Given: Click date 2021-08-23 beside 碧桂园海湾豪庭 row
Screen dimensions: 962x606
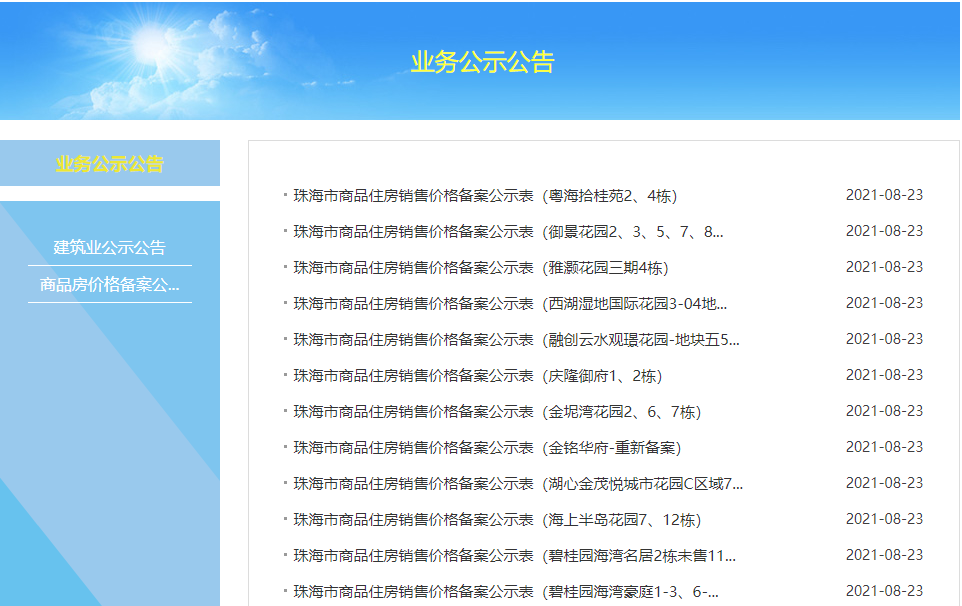Looking at the screenshot, I should pos(884,591).
